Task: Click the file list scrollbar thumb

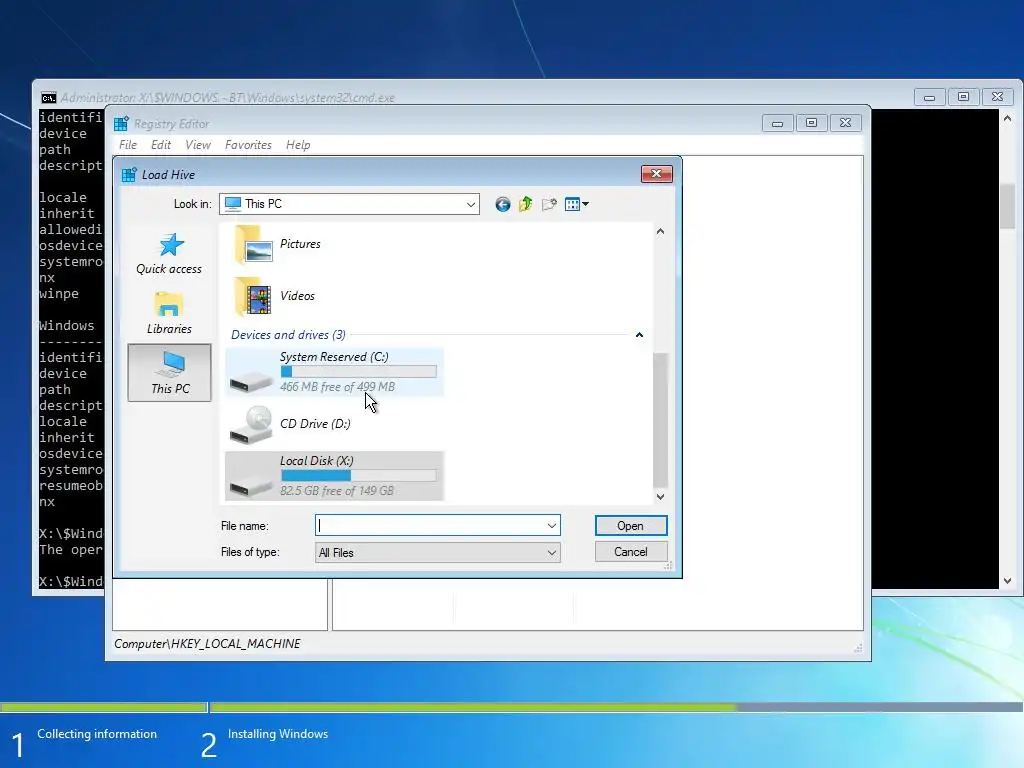Action: pos(660,421)
